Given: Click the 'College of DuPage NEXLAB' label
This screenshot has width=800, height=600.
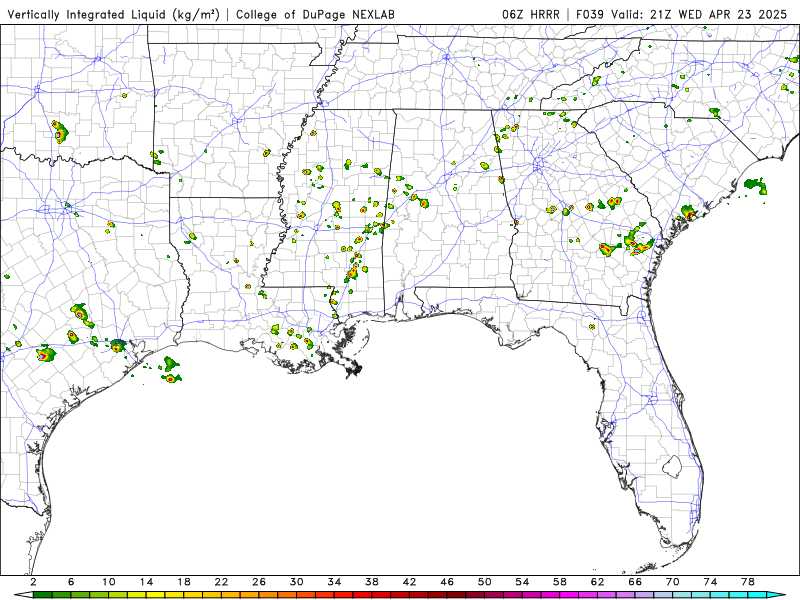Looking at the screenshot, I should coord(315,15).
